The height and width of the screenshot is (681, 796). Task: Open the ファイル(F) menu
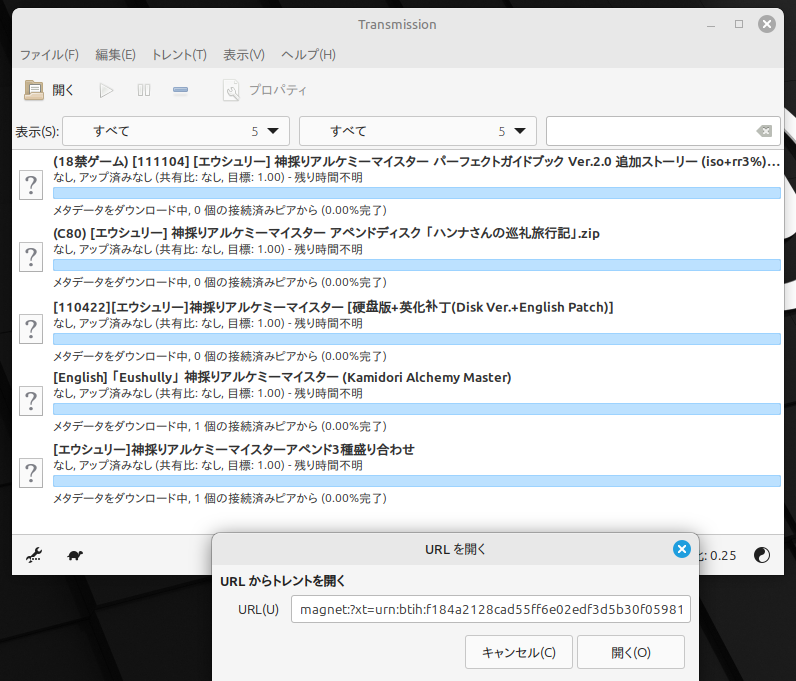(49, 55)
